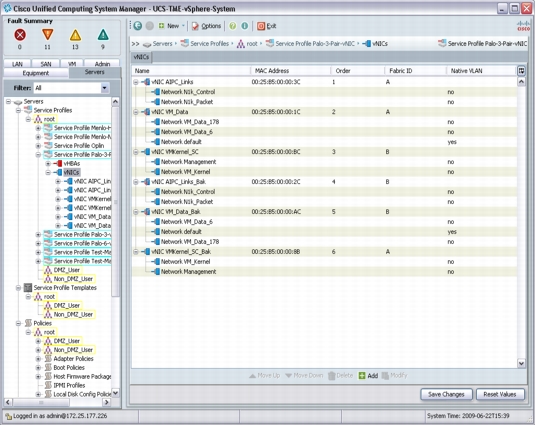This screenshot has height=427, width=536.
Task: Switch to the LAN tab
Action: (17, 64)
